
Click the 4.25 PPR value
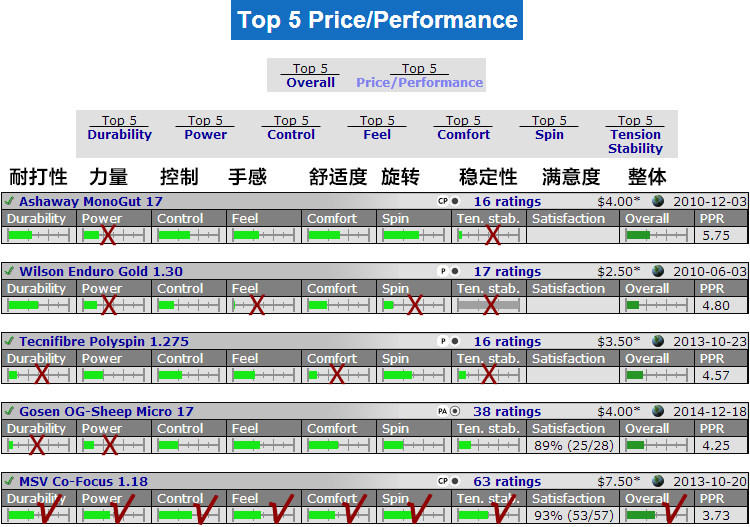[716, 445]
